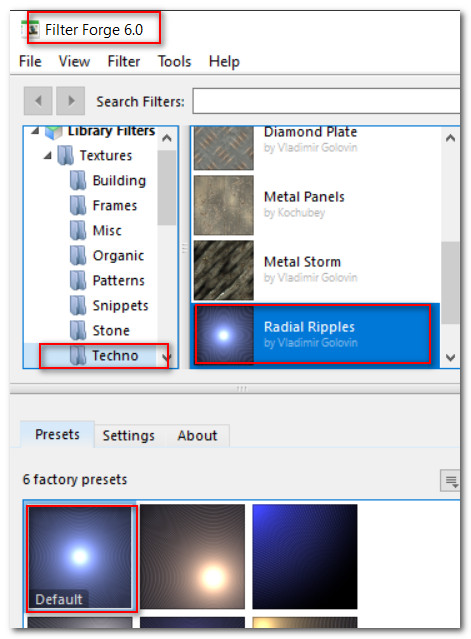Click the Textures folder icon
This screenshot has height=639, width=471.
coord(66,155)
